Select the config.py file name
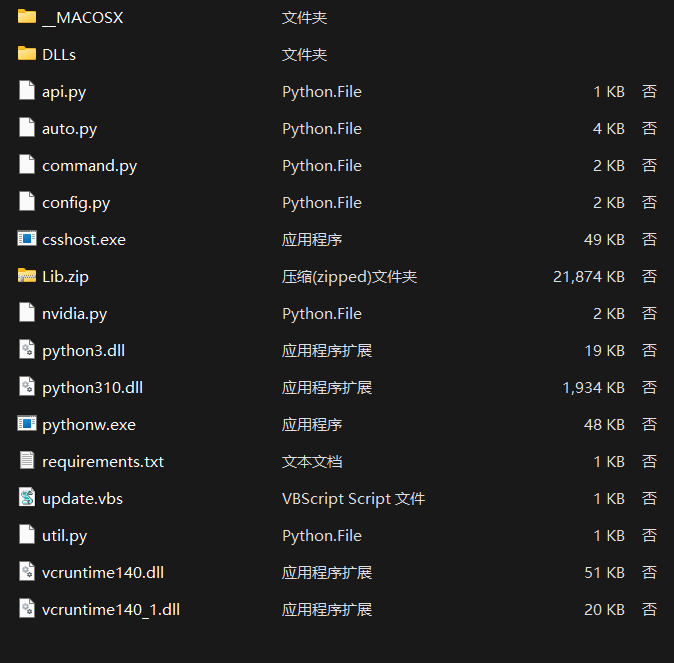674x663 pixels. click(x=76, y=203)
